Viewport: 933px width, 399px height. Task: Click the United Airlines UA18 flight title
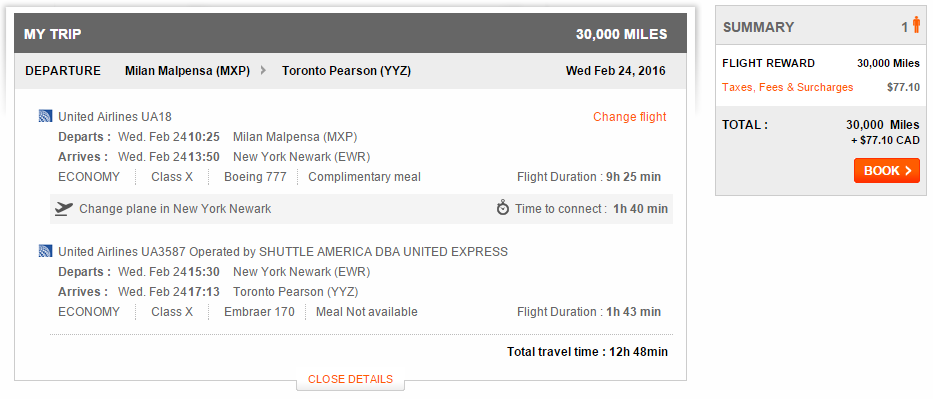[x=115, y=117]
